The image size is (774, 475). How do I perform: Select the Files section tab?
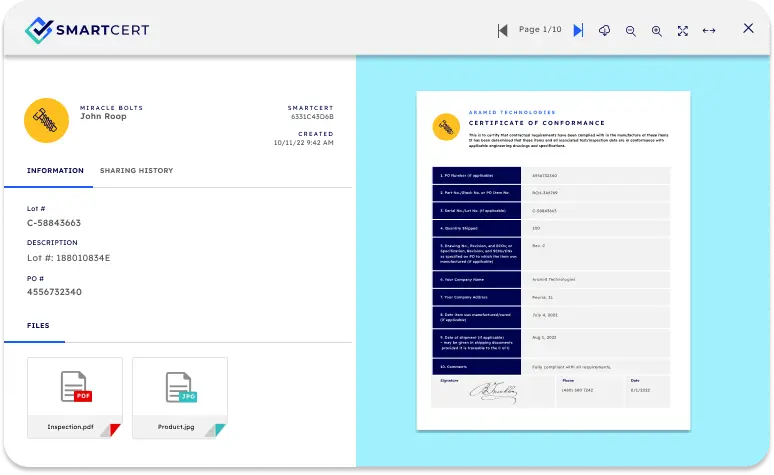pyautogui.click(x=38, y=325)
